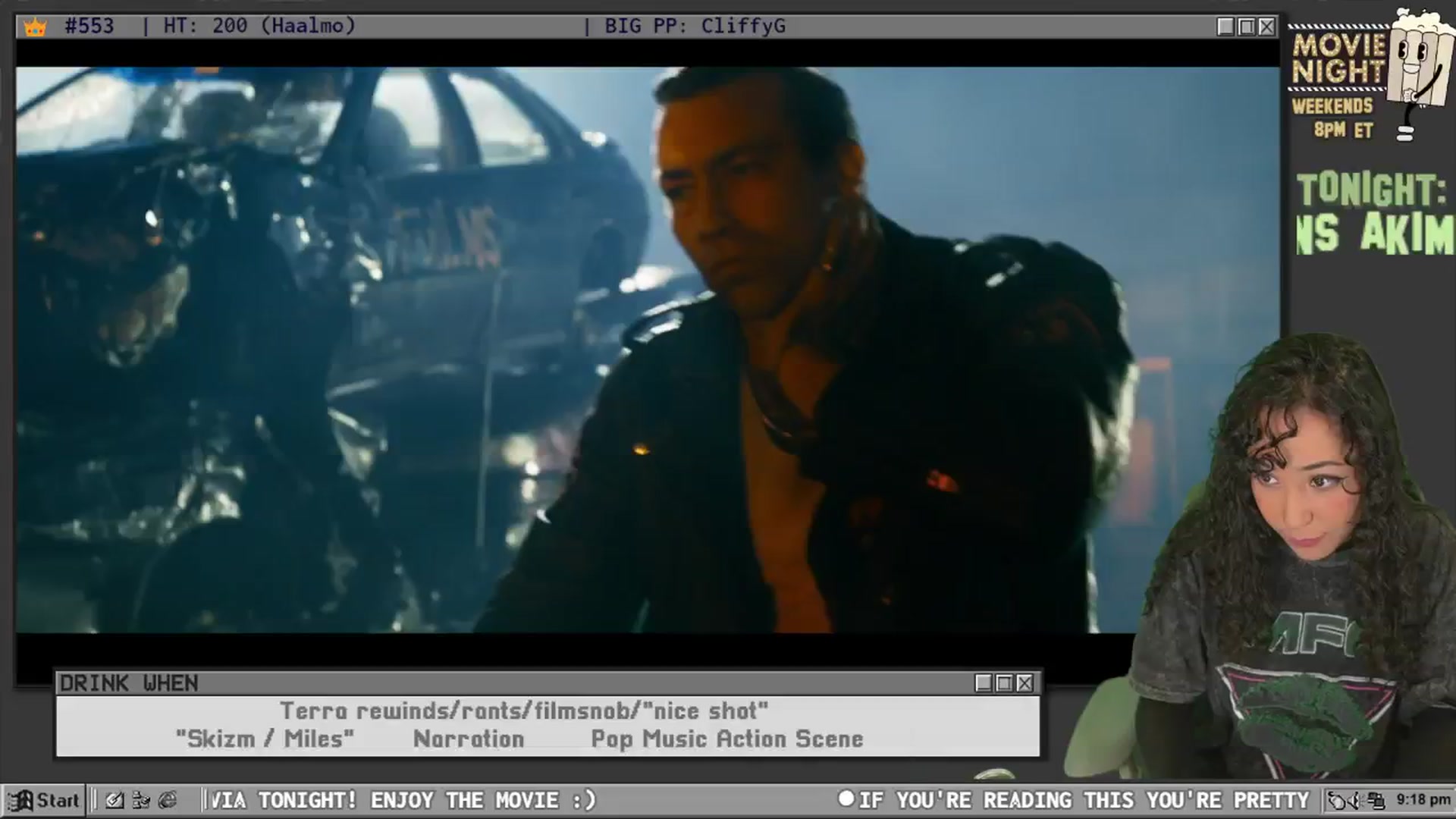
Task: Click the green TONIGHT: heading
Action: click(1371, 190)
